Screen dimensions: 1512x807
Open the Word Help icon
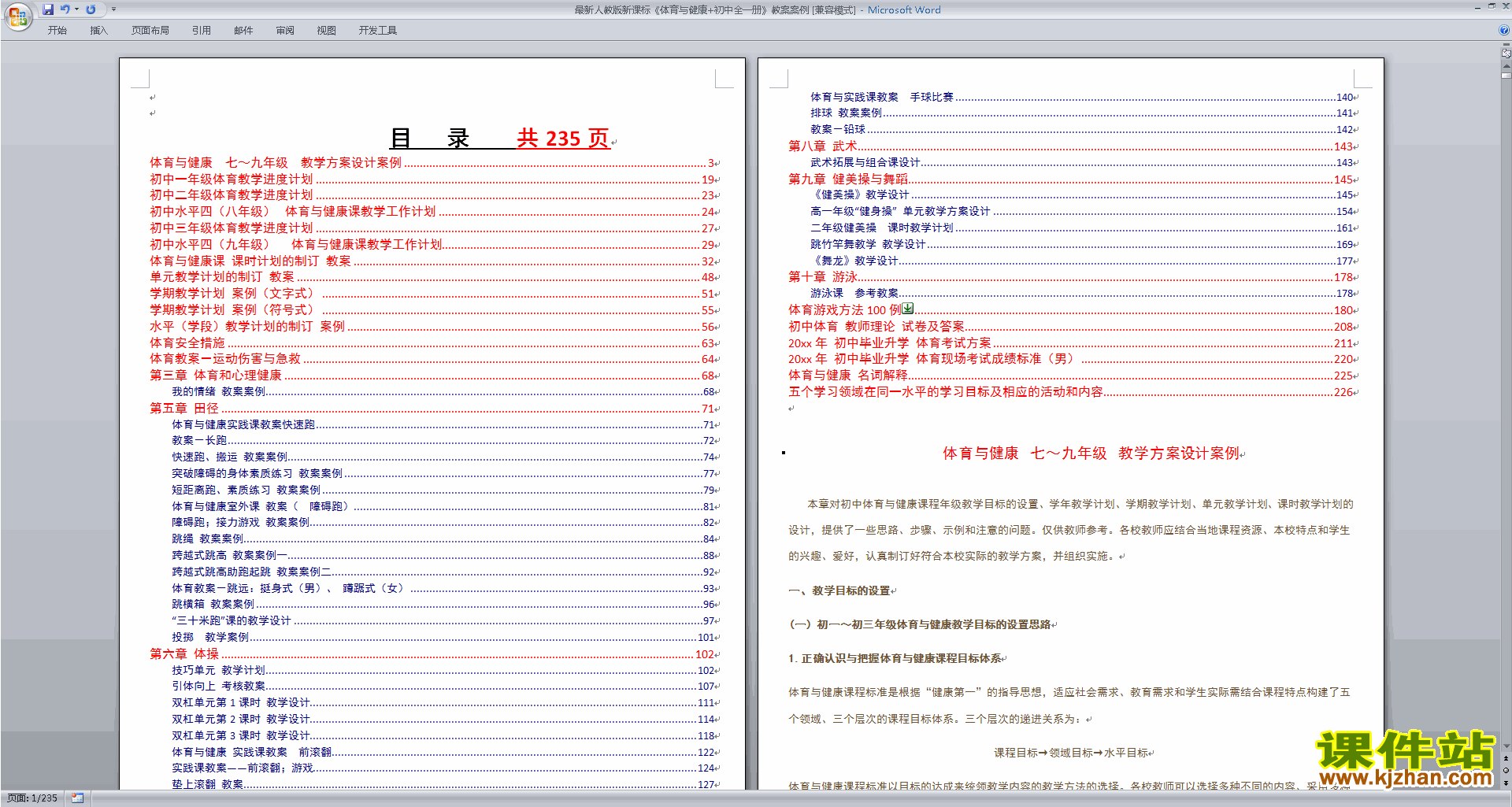click(x=1503, y=30)
